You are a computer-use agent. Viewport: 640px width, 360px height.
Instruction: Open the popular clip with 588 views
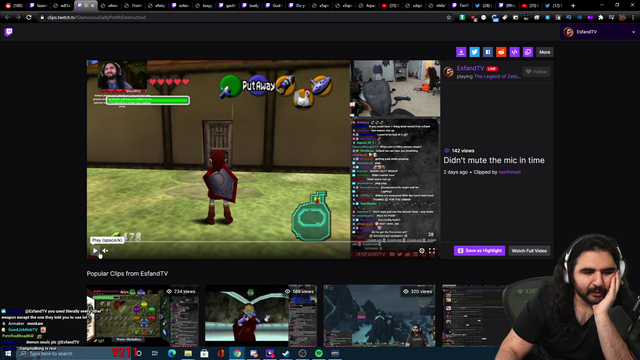[x=261, y=316]
